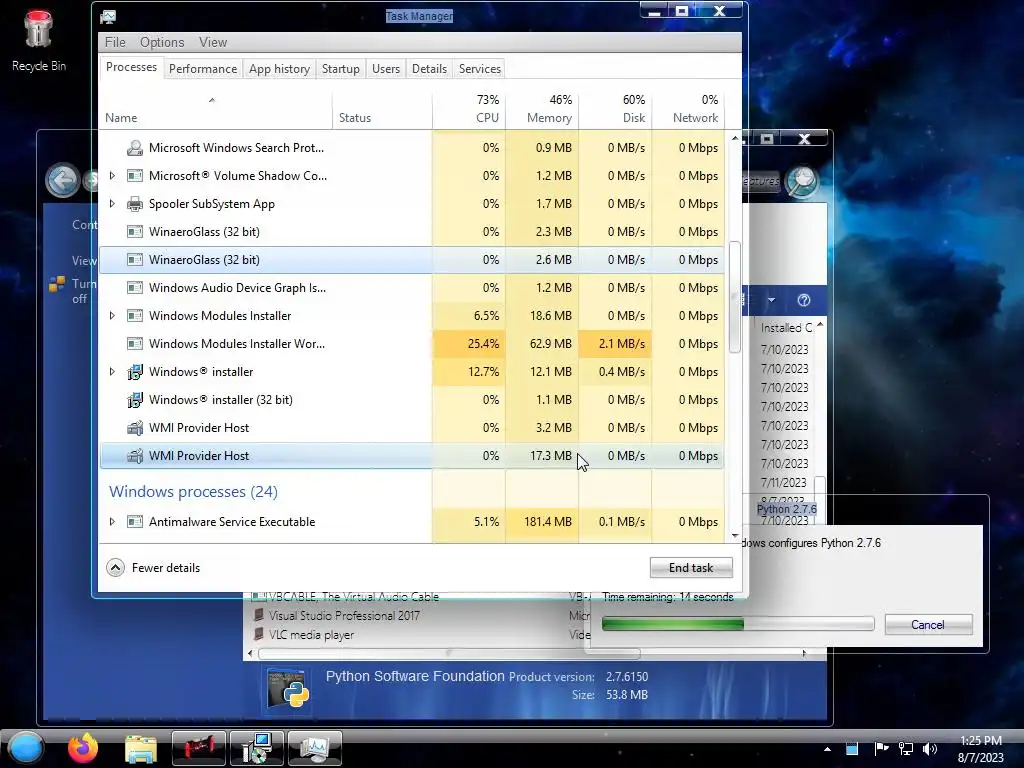Sort processes by CPU column
Viewport: 1024px width, 768px height.
(469, 108)
